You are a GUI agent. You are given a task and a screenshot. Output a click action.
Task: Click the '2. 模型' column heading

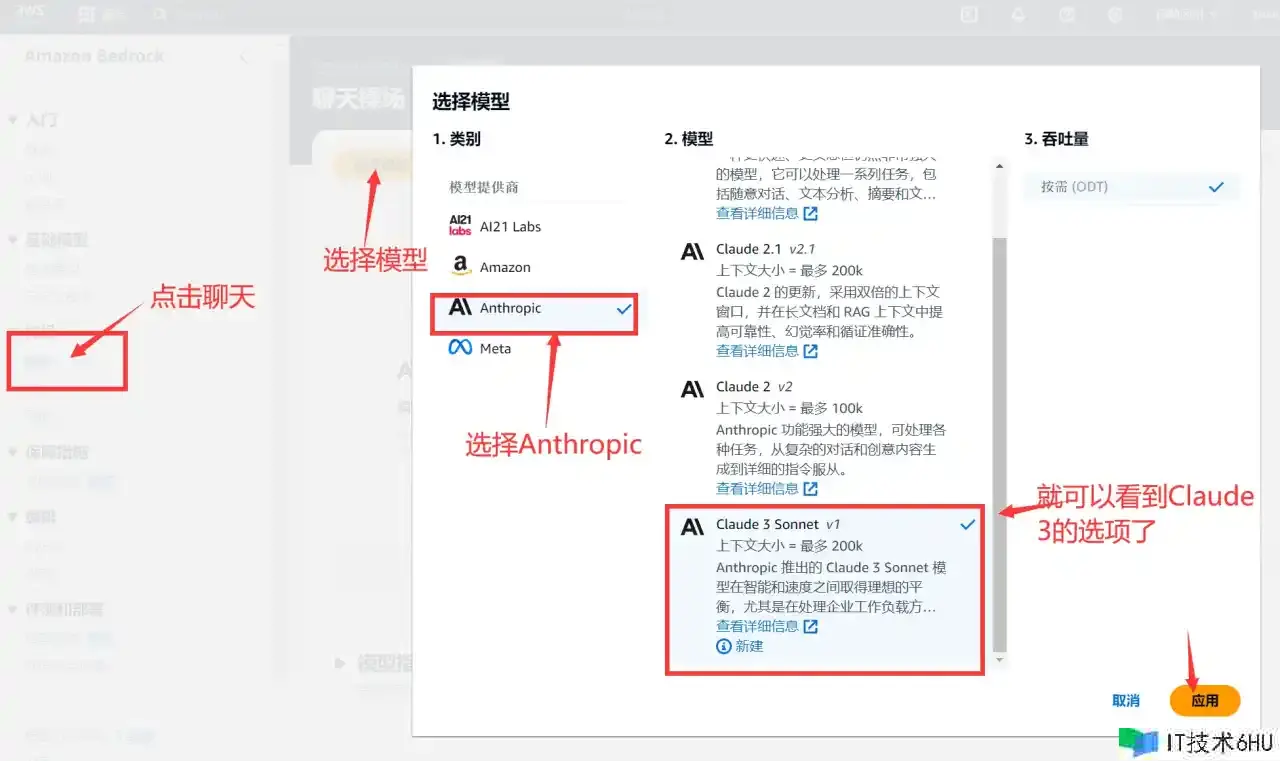coord(688,139)
